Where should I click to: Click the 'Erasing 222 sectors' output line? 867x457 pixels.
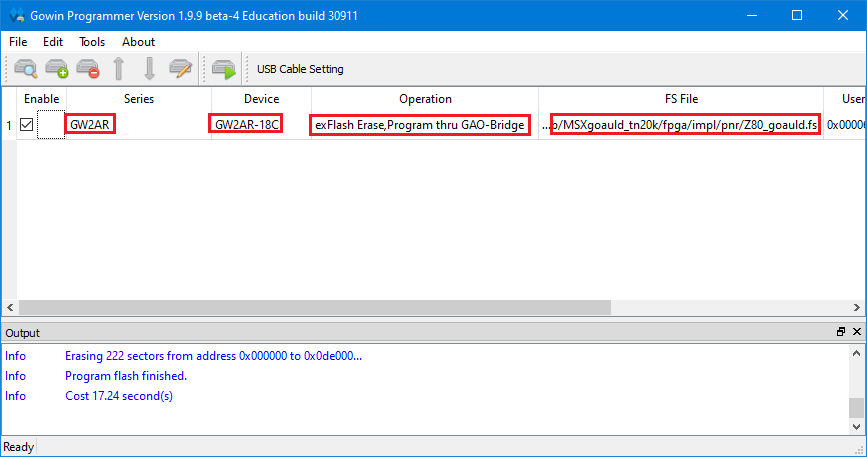click(213, 356)
